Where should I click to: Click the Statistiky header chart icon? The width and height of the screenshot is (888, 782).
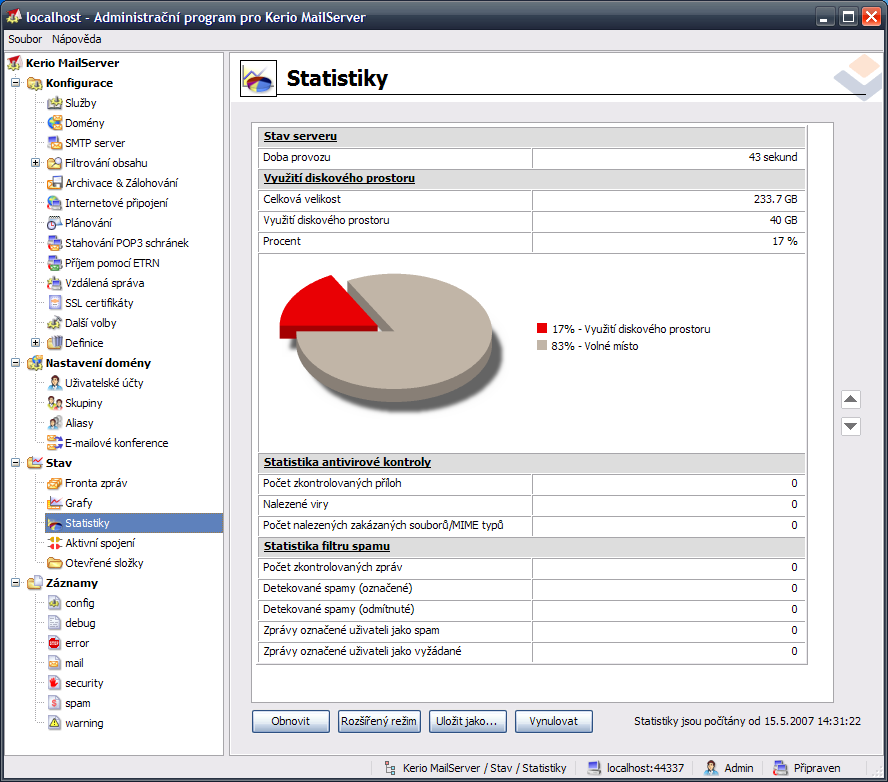pos(258,79)
